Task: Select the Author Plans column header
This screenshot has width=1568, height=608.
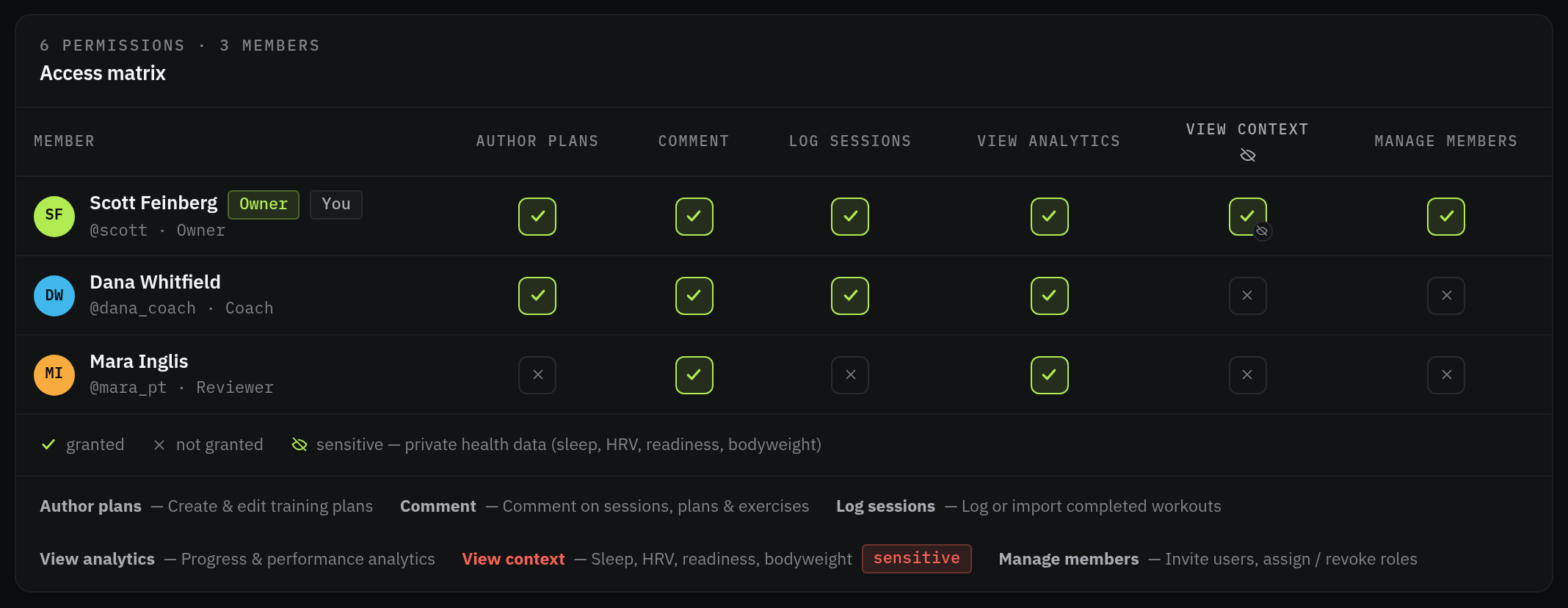Action: click(537, 141)
